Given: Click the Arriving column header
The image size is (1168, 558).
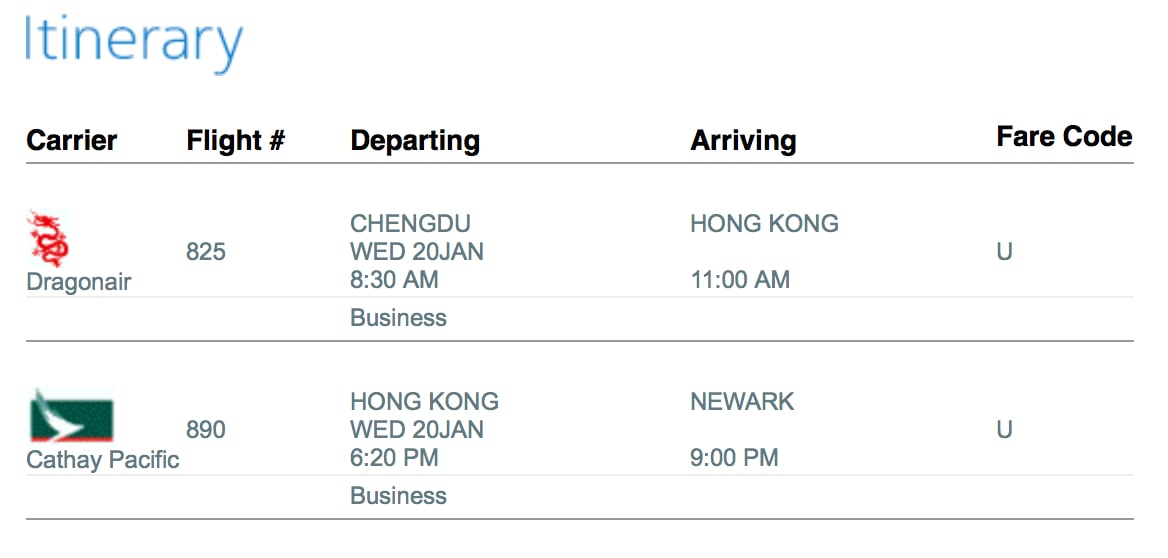Looking at the screenshot, I should click(743, 141).
